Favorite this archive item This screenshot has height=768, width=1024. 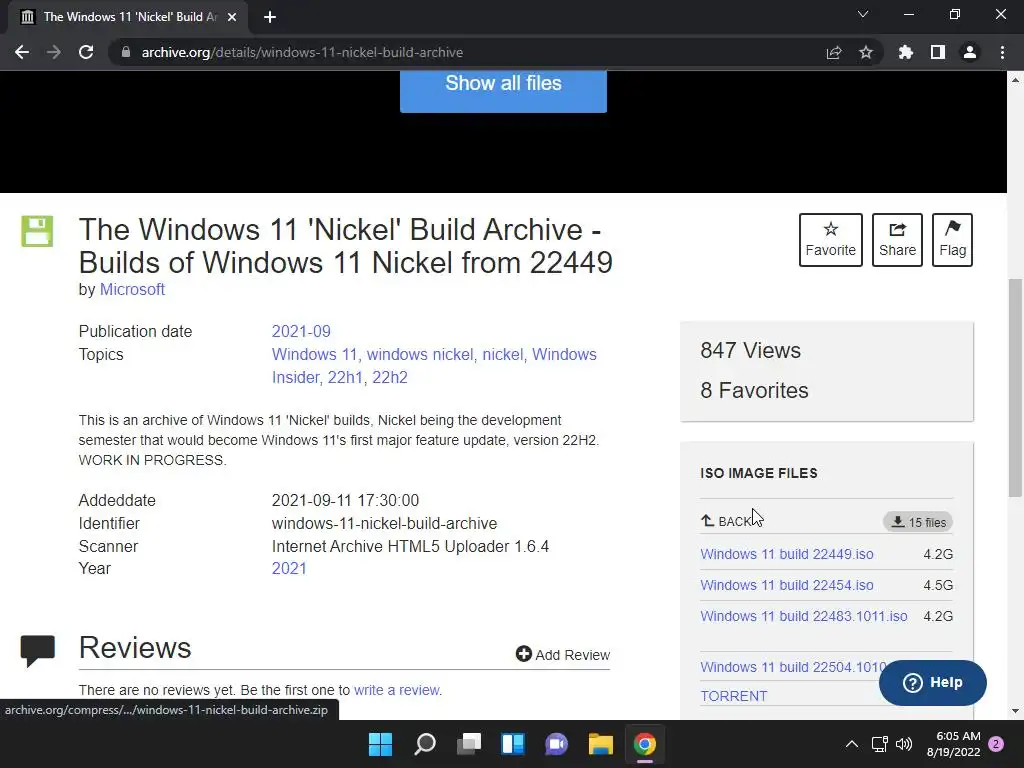click(x=831, y=240)
